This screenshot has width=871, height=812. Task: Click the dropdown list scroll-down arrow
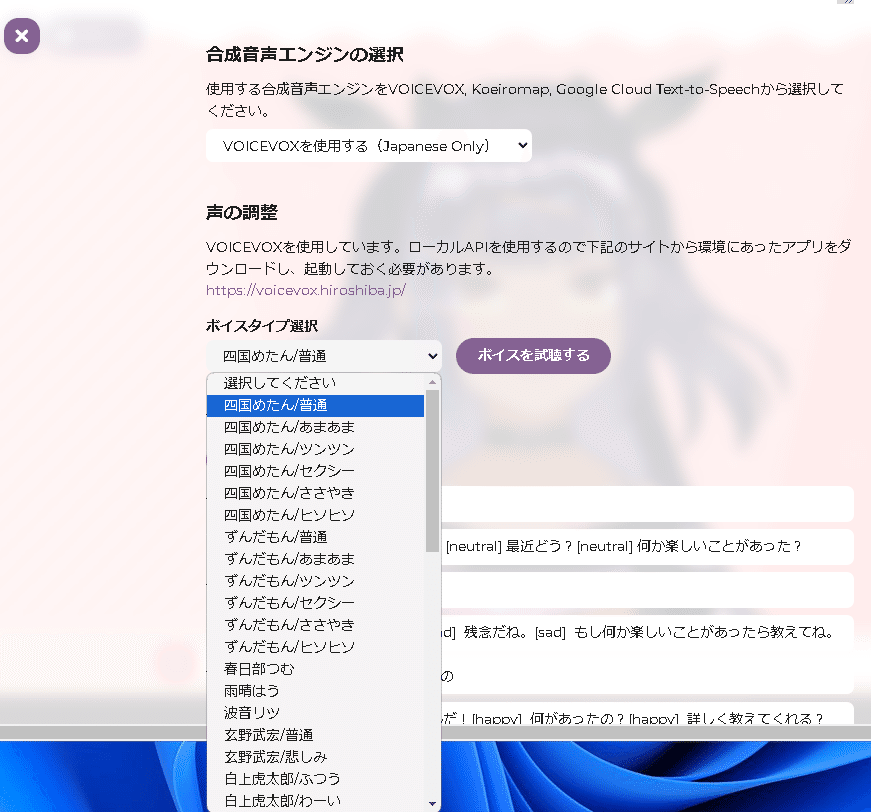click(x=432, y=804)
